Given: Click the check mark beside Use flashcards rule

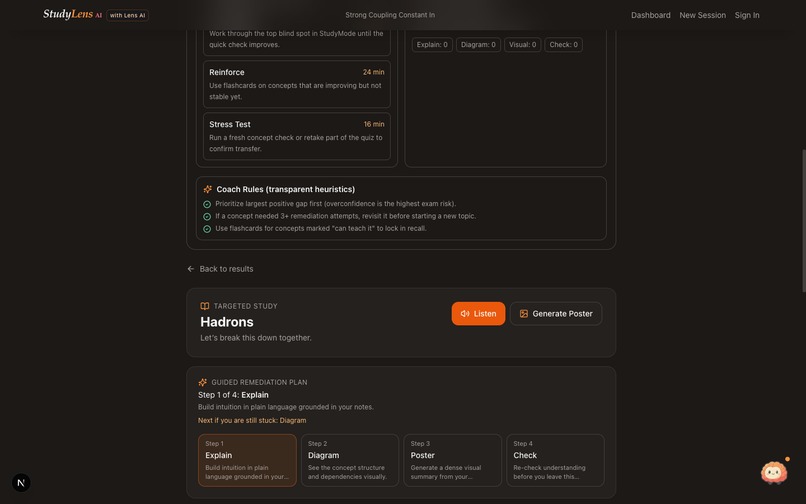Looking at the screenshot, I should coord(207,229).
